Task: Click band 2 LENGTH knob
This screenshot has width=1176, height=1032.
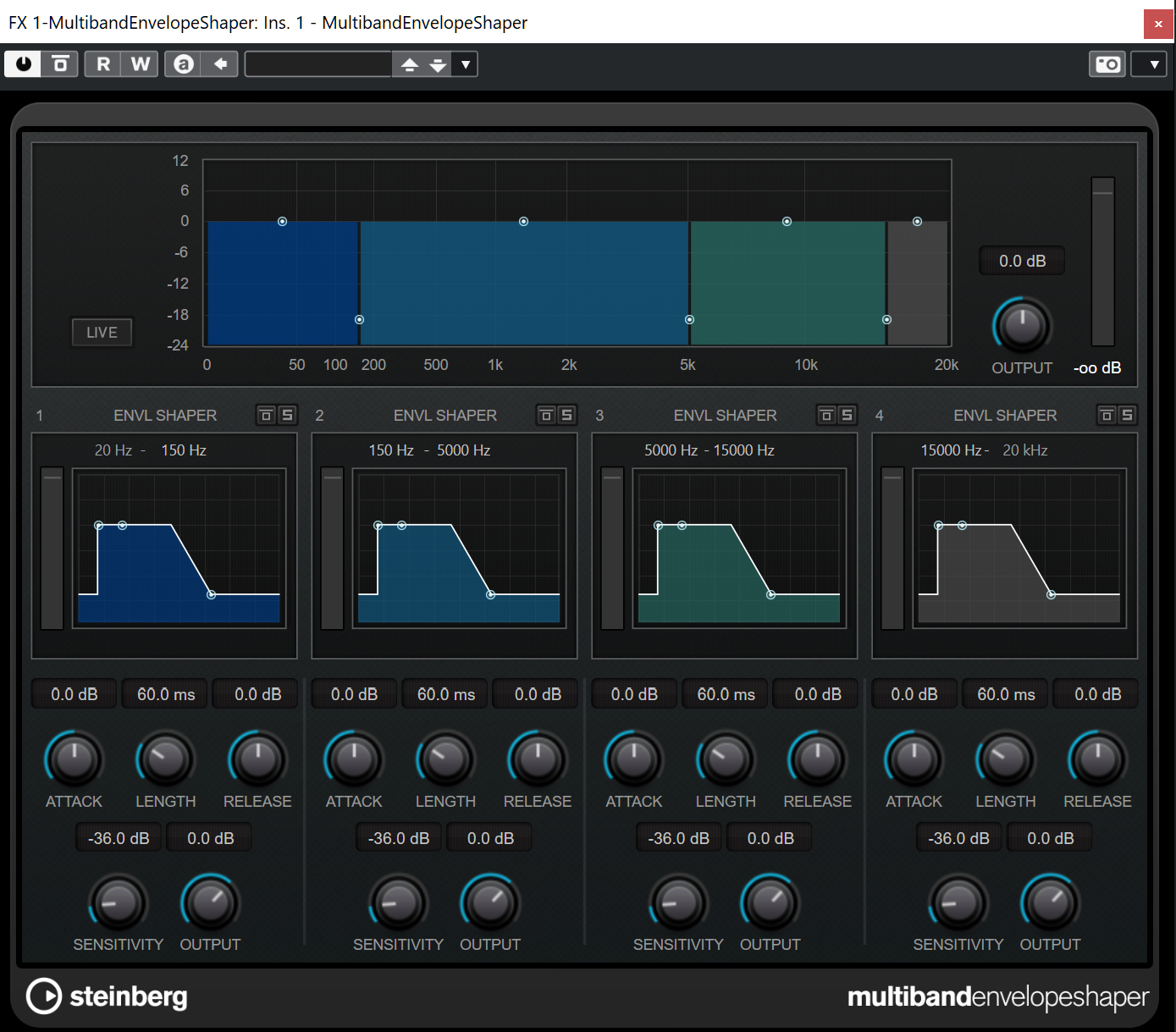Action: point(446,759)
